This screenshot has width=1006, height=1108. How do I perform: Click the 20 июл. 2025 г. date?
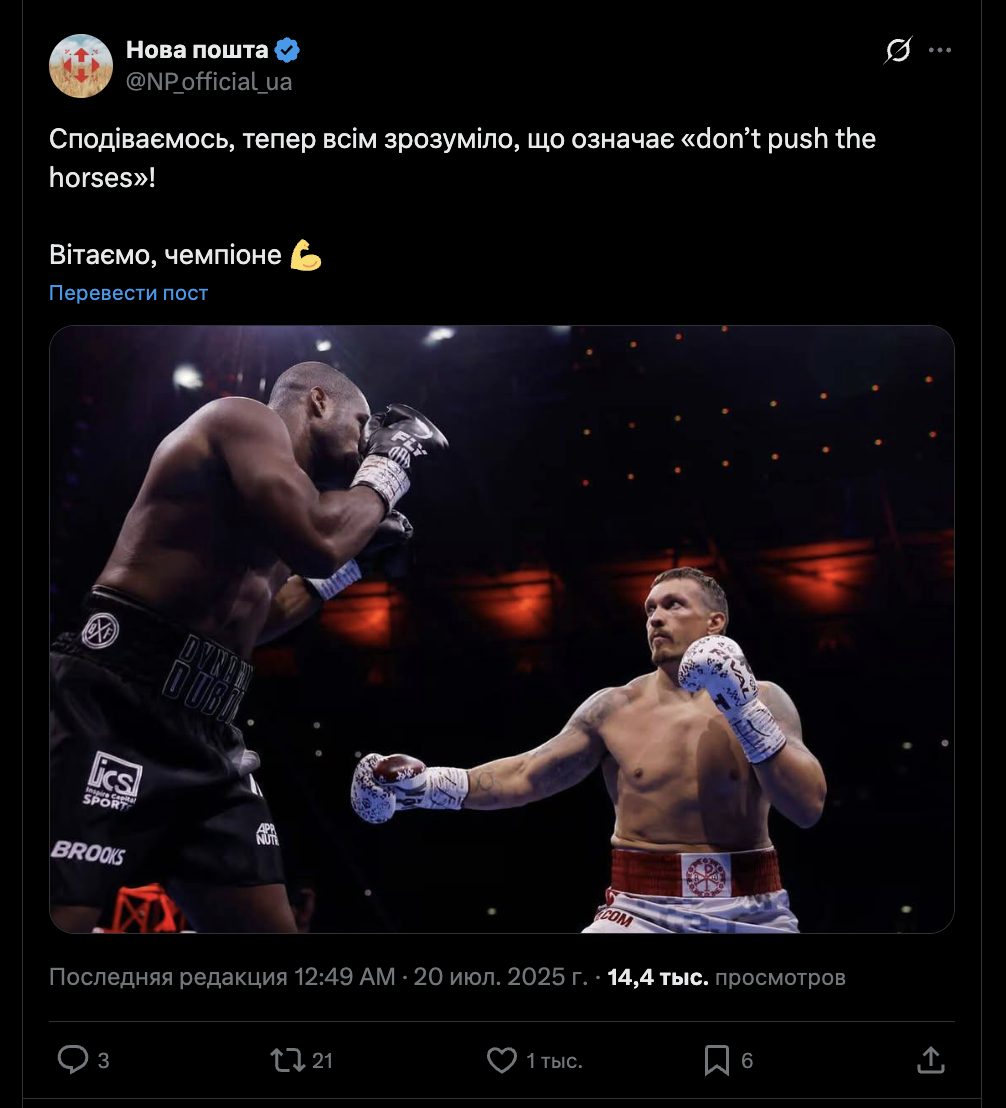pyautogui.click(x=500, y=977)
